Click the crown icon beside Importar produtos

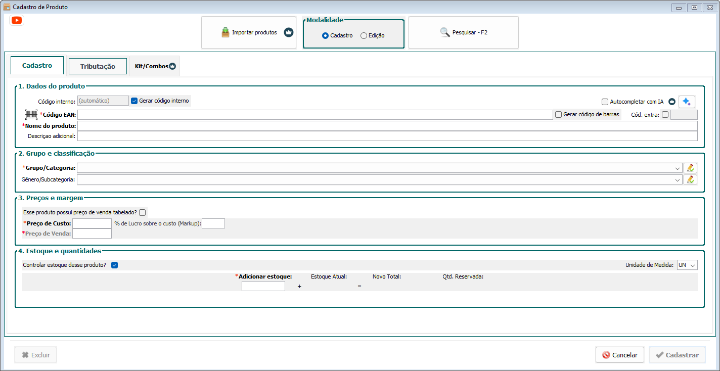coord(288,33)
